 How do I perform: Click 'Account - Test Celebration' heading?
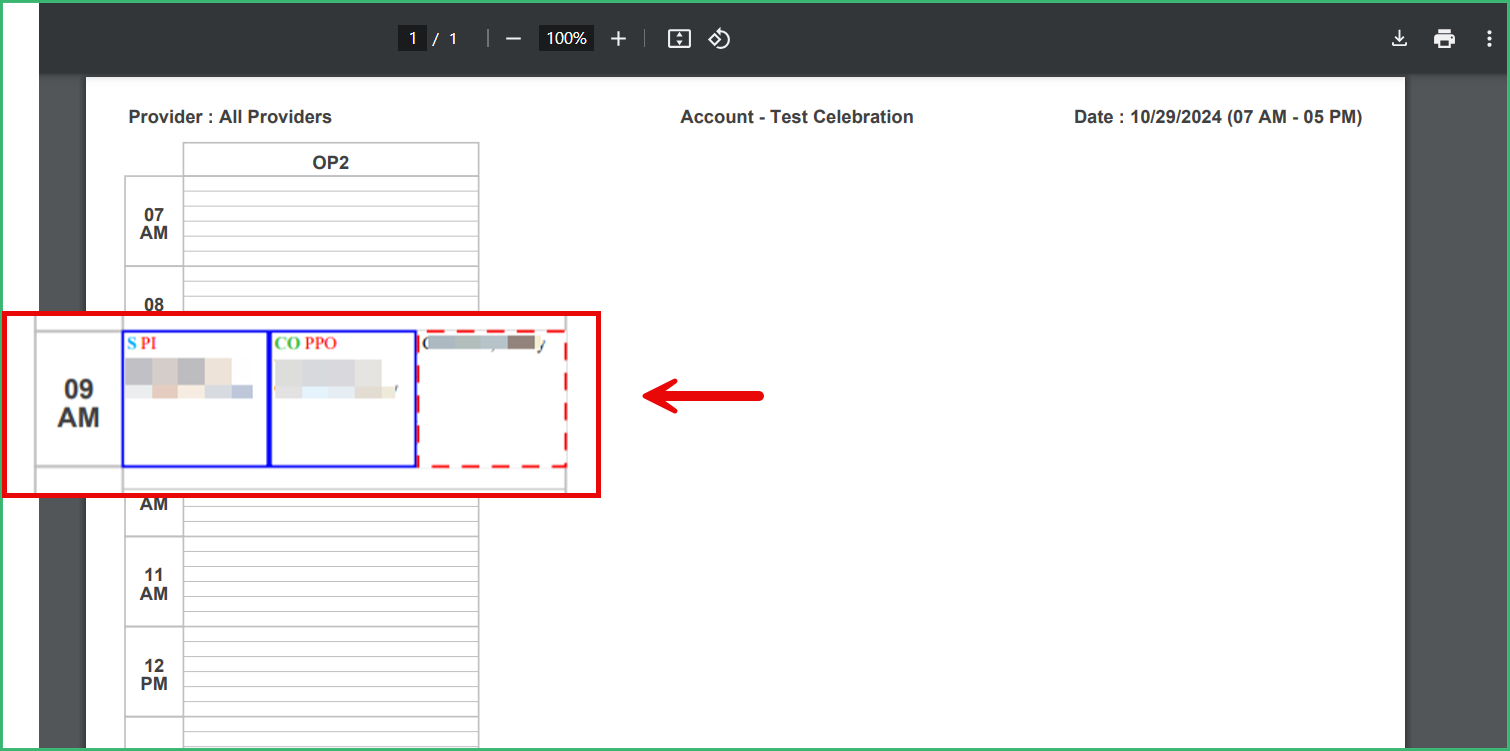pos(797,117)
